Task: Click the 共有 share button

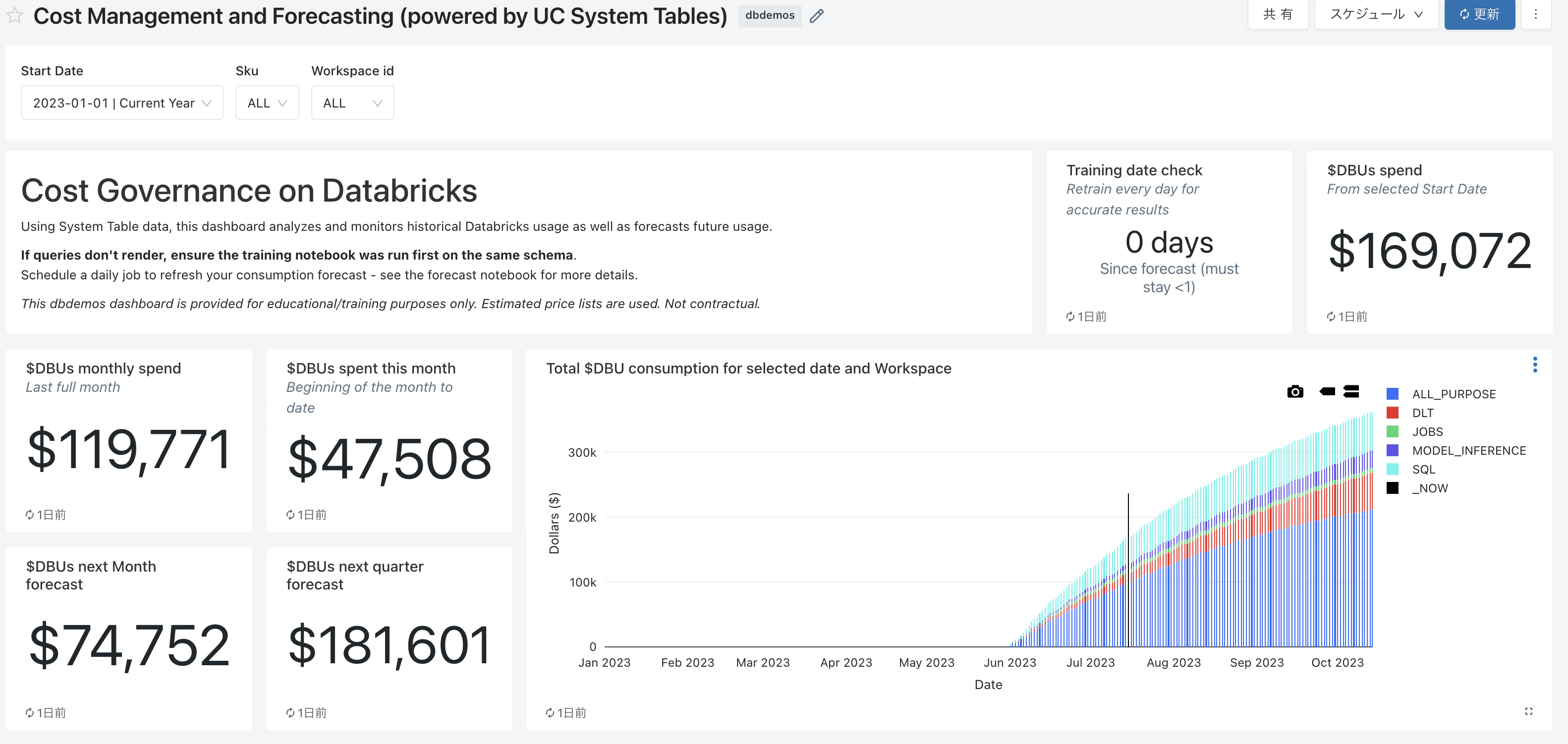Action: point(1278,14)
